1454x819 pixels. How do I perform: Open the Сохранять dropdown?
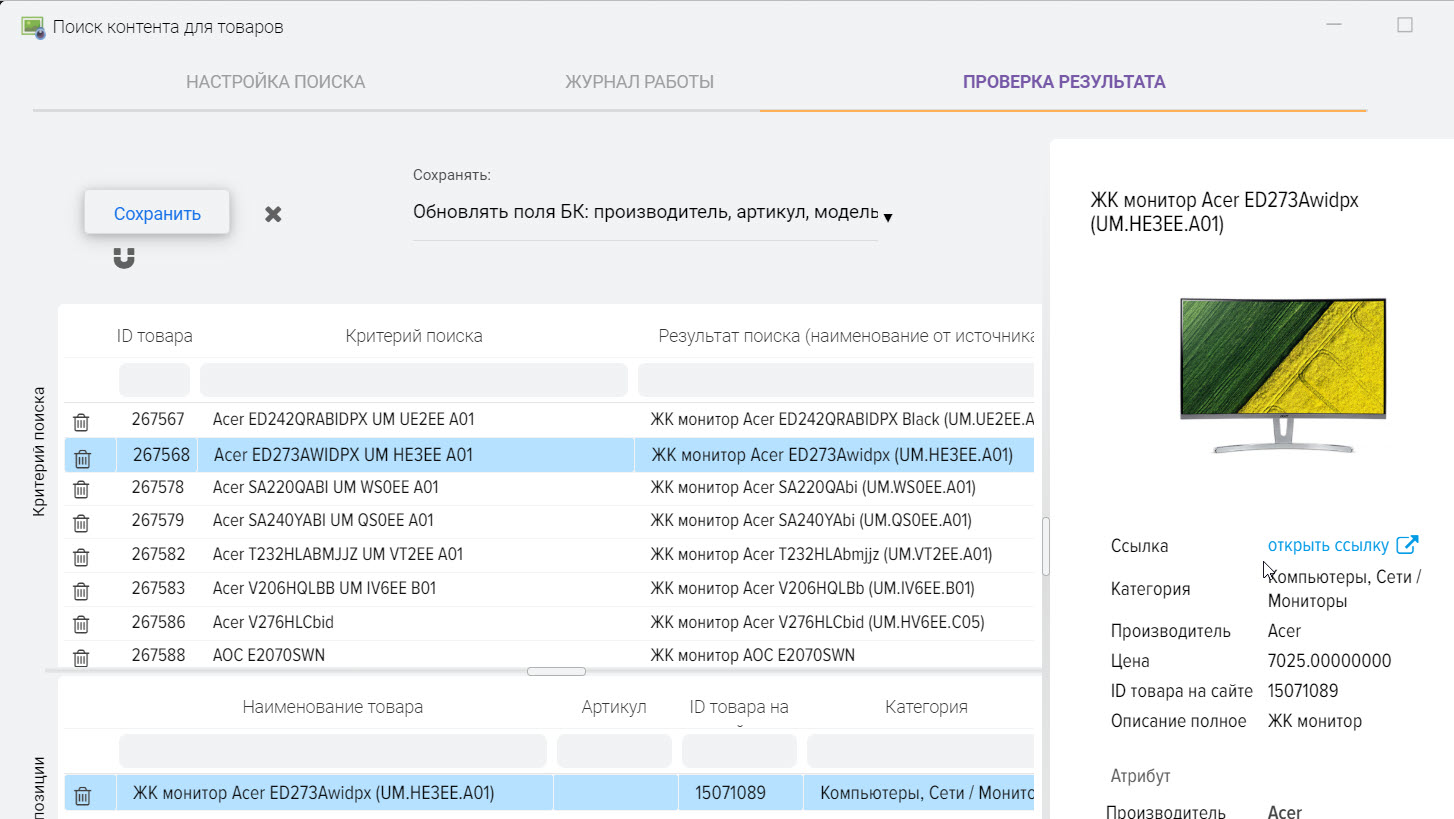[x=652, y=213]
